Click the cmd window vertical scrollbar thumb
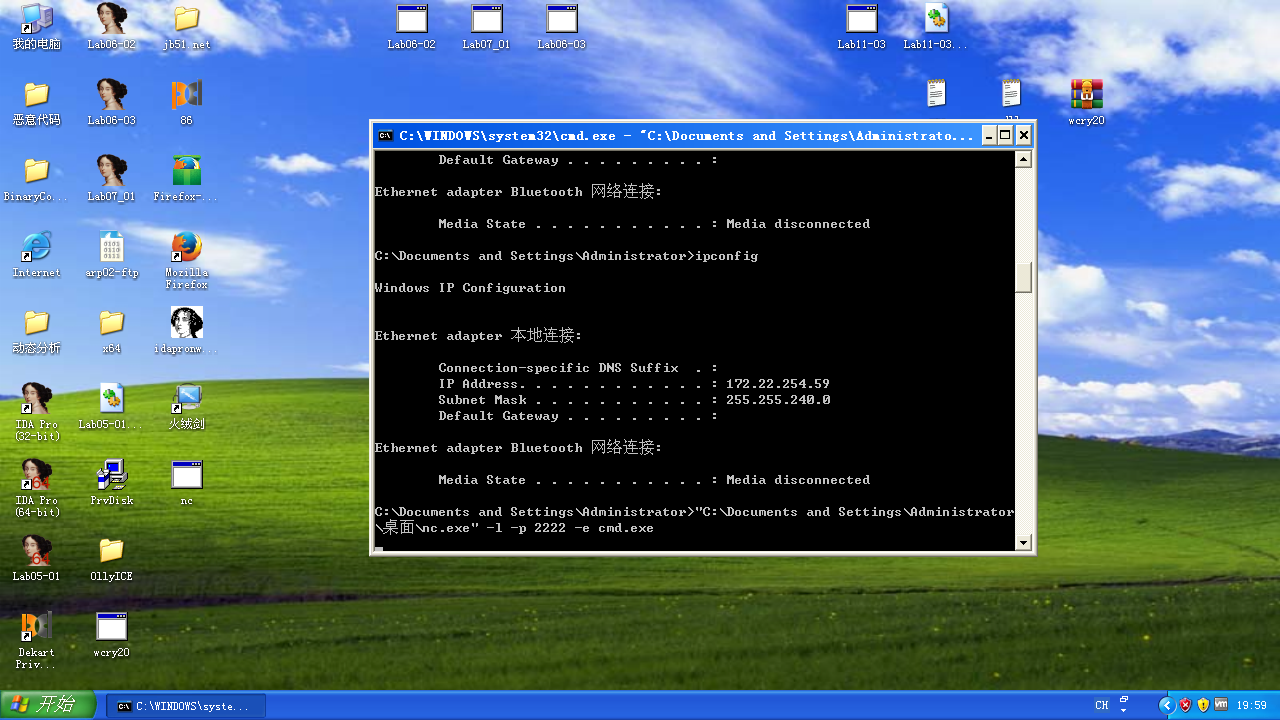 [1023, 277]
